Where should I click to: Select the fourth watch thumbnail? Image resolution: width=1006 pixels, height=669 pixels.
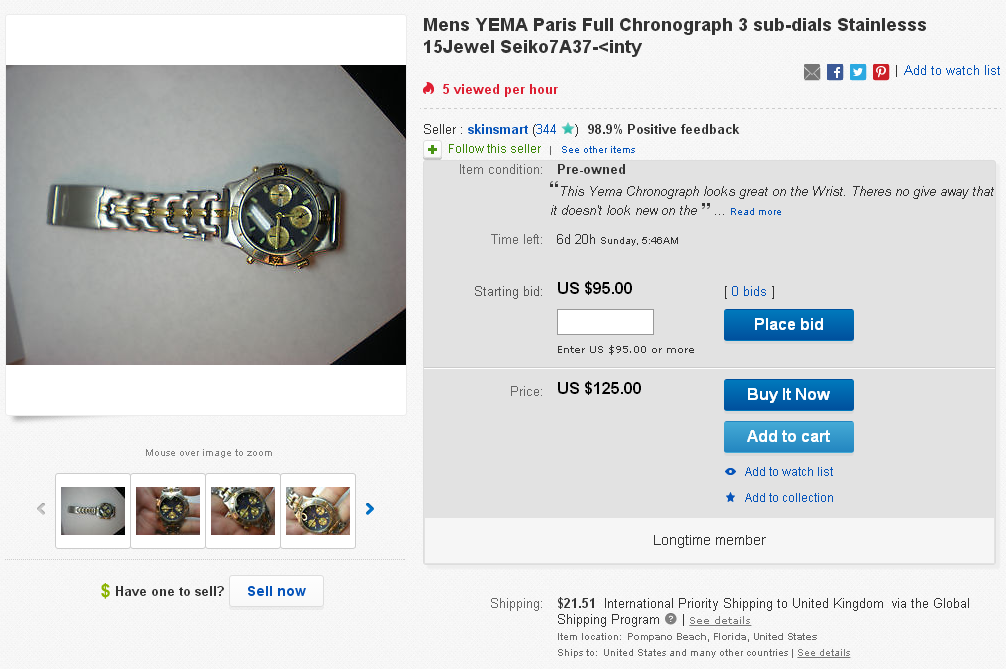[318, 511]
